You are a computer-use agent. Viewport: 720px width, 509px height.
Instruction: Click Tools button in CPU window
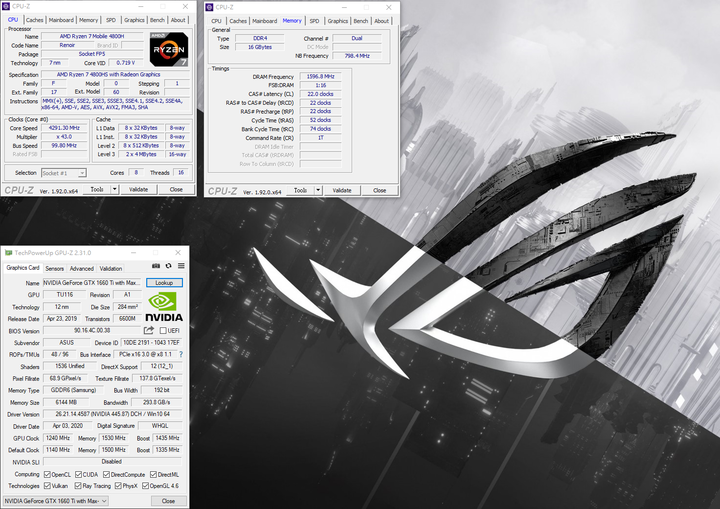coord(97,189)
